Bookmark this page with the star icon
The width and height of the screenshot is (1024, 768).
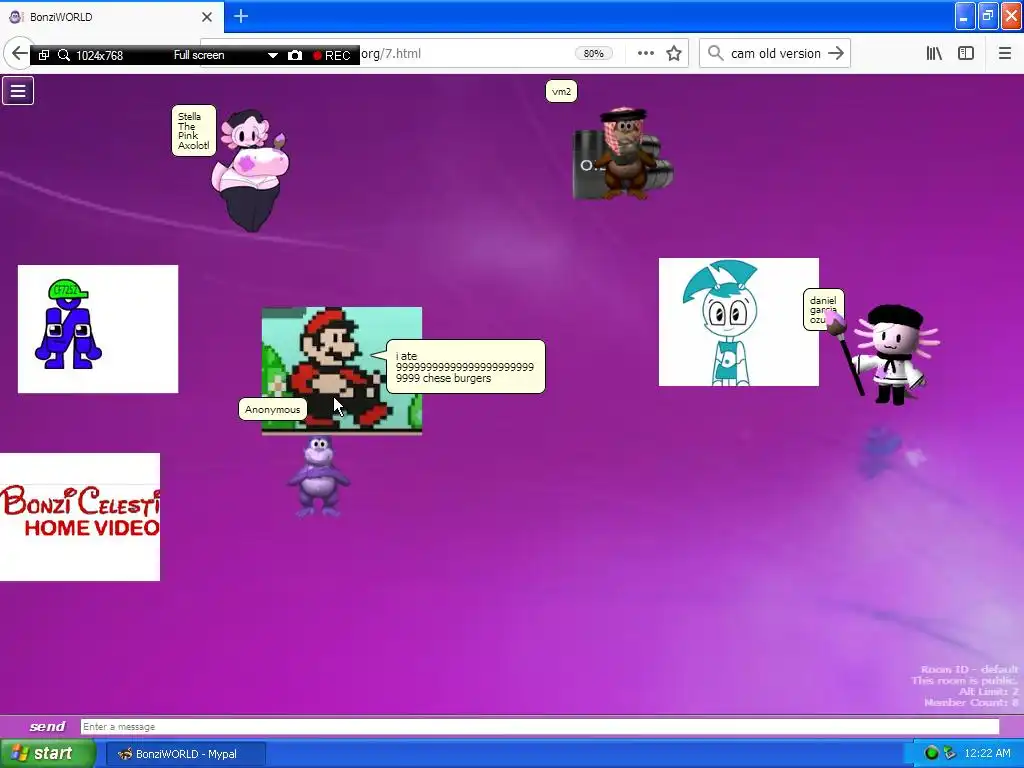click(674, 54)
